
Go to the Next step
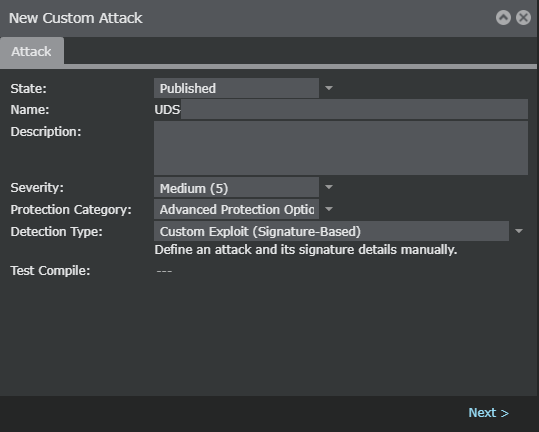(488, 413)
